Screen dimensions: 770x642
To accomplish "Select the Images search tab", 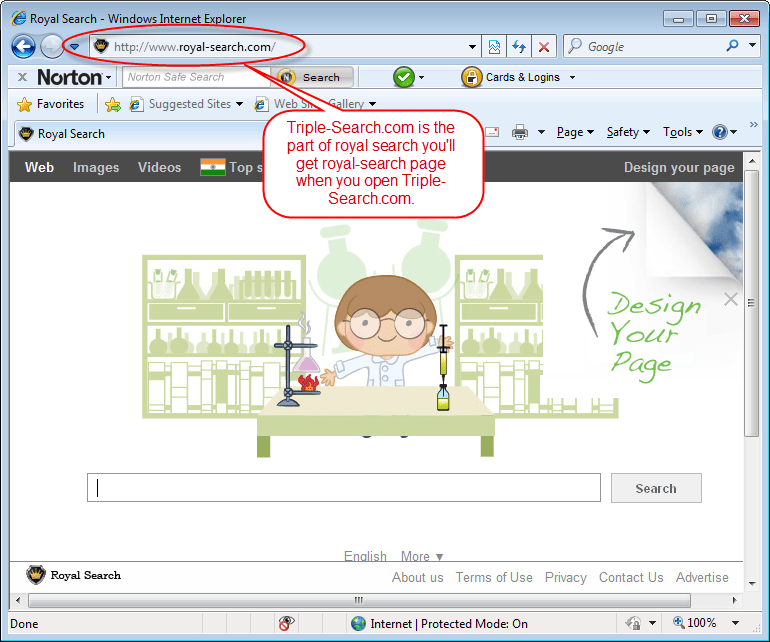I will 96,167.
